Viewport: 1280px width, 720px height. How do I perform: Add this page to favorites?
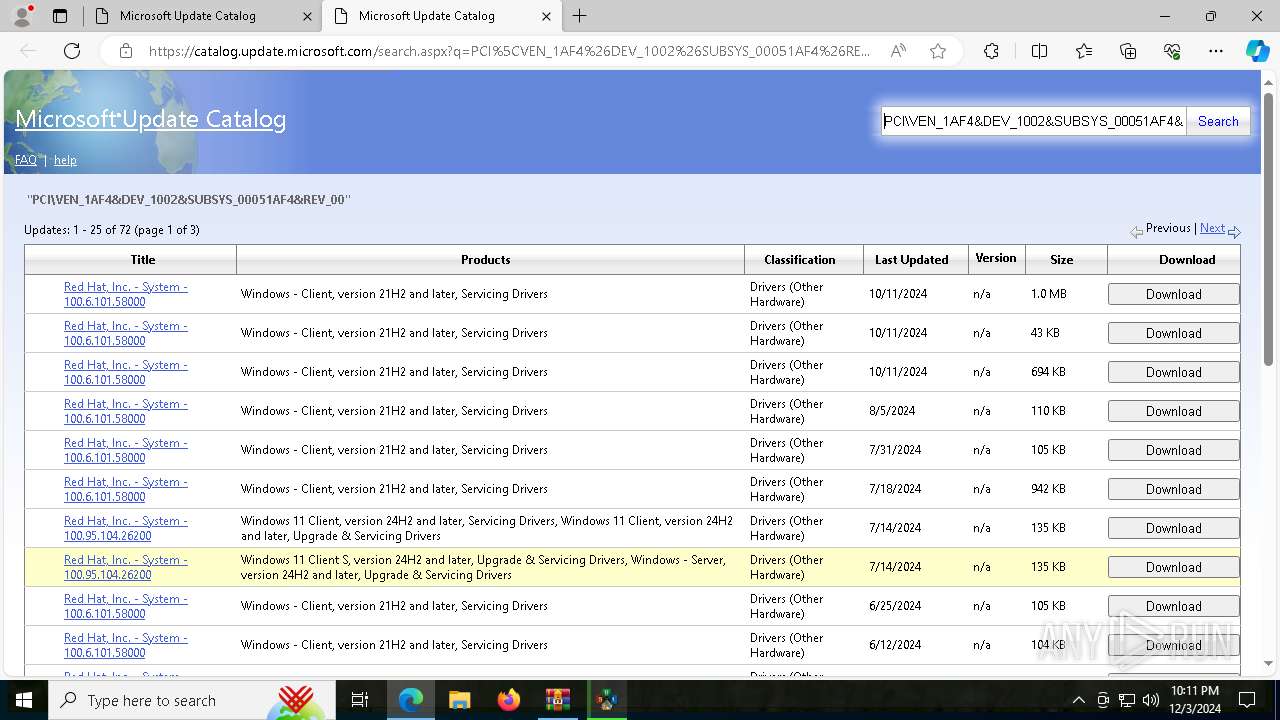(938, 51)
